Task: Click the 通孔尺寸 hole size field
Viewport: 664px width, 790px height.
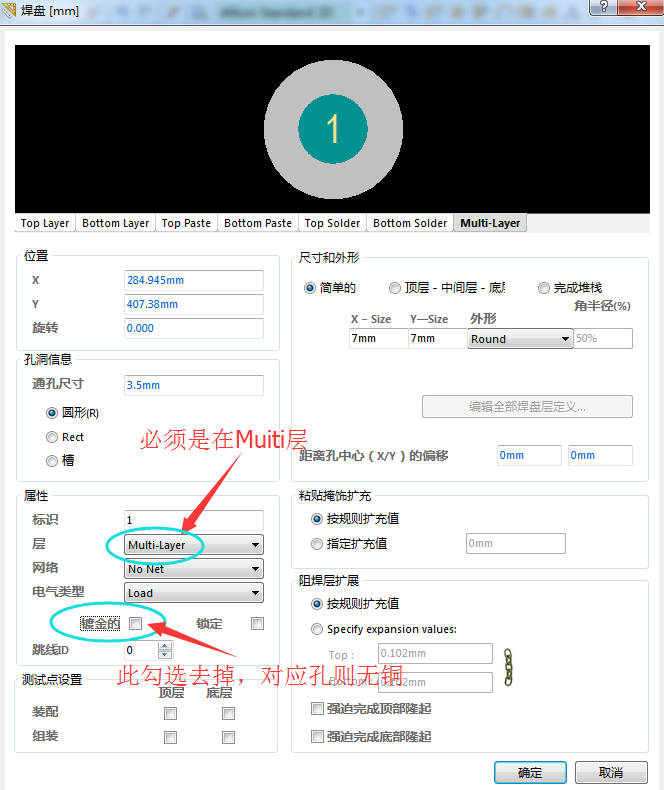Action: (x=193, y=385)
